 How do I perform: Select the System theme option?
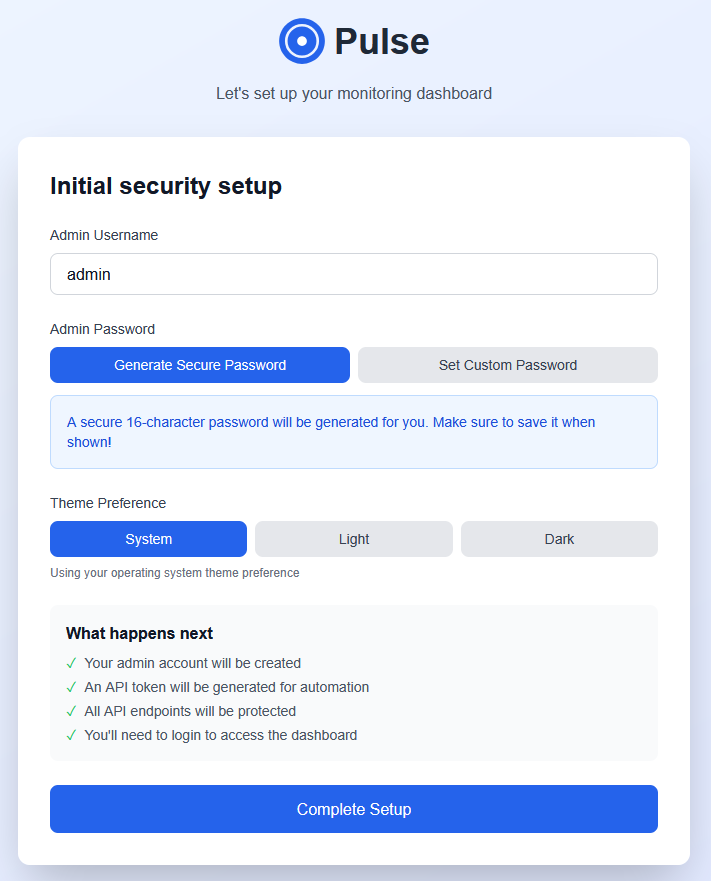click(x=148, y=539)
